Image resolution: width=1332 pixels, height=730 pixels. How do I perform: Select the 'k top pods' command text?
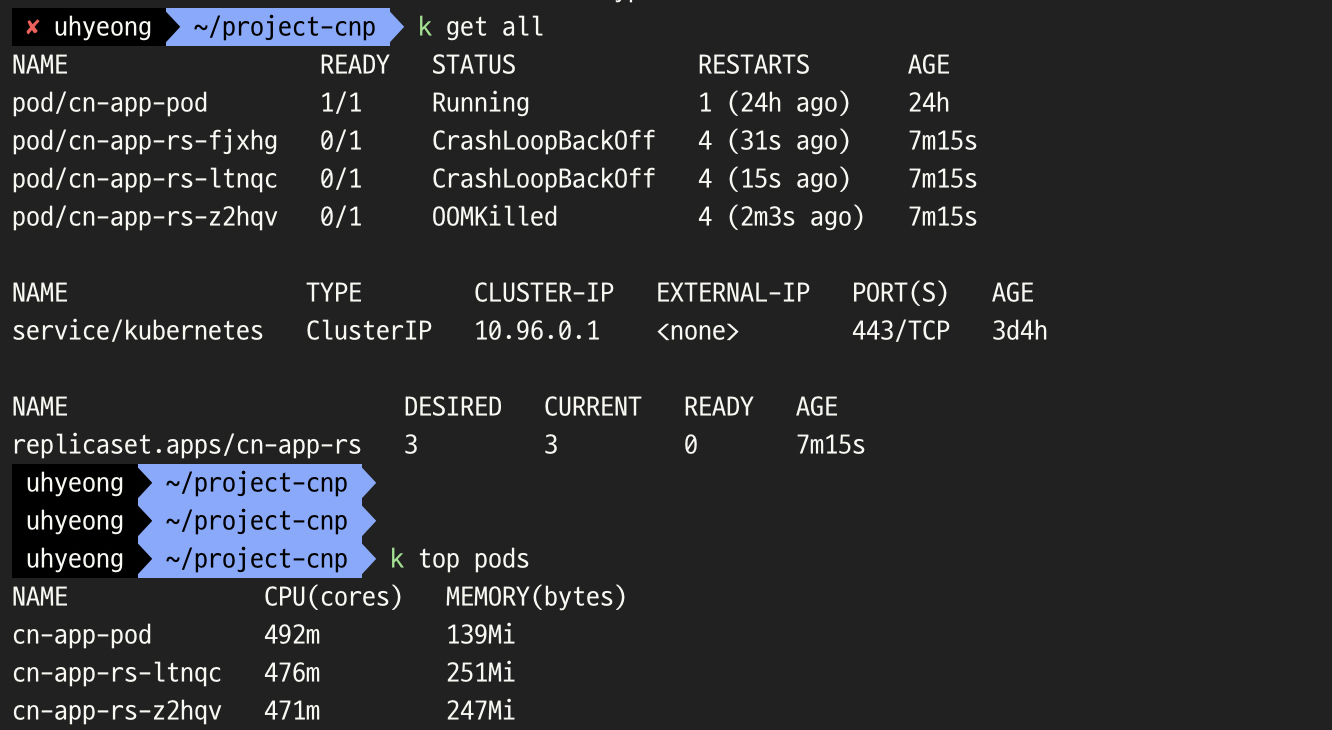459,559
